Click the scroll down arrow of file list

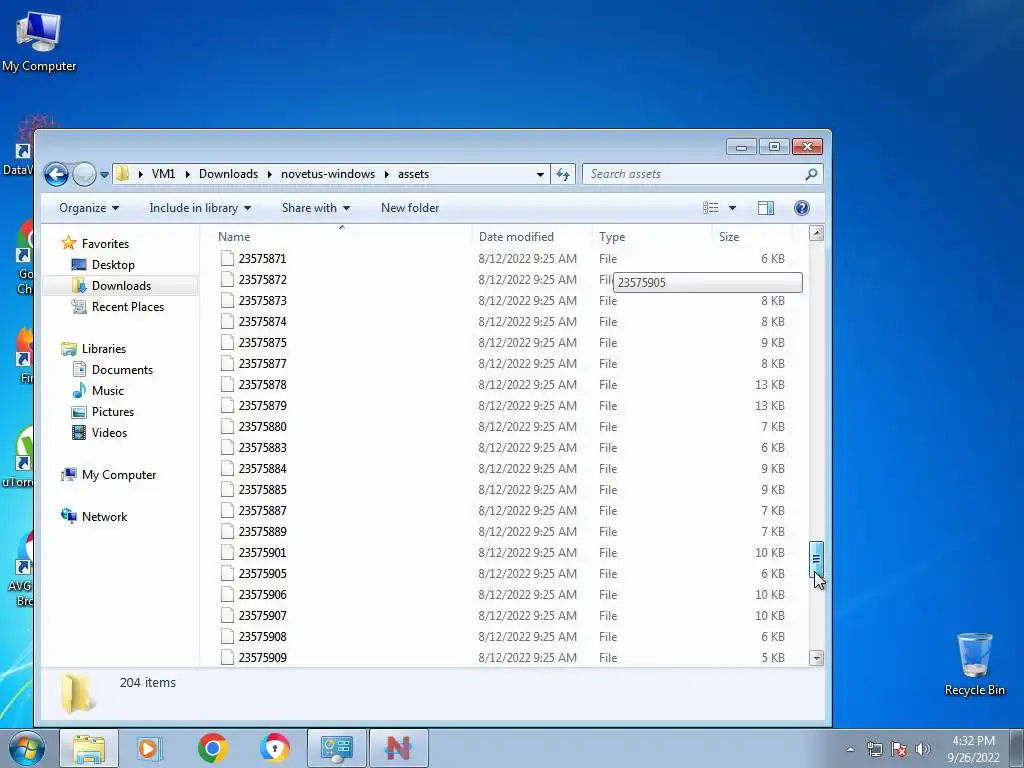[816, 658]
